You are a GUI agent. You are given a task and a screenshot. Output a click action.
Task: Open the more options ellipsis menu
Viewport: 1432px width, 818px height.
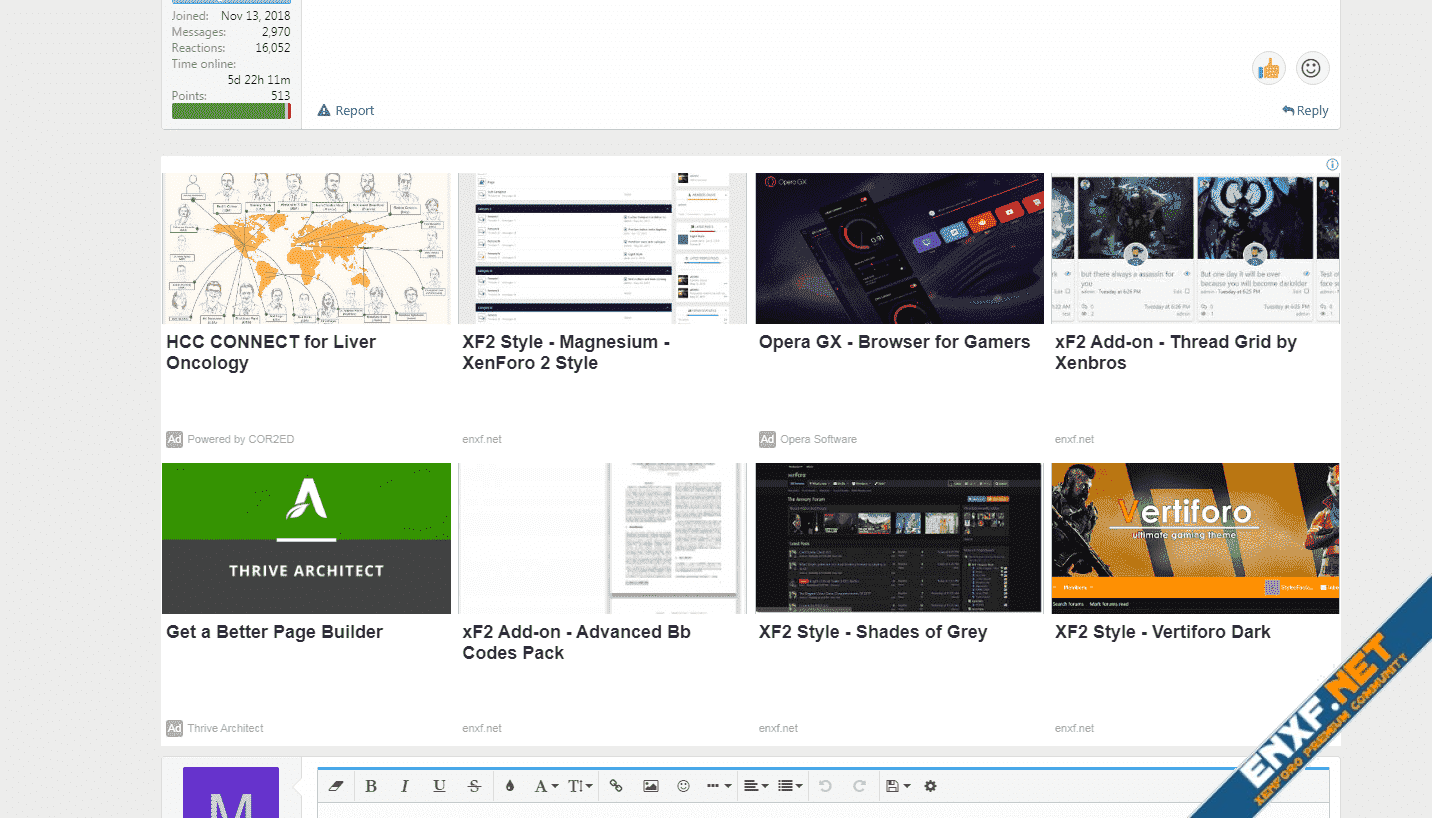(x=718, y=786)
